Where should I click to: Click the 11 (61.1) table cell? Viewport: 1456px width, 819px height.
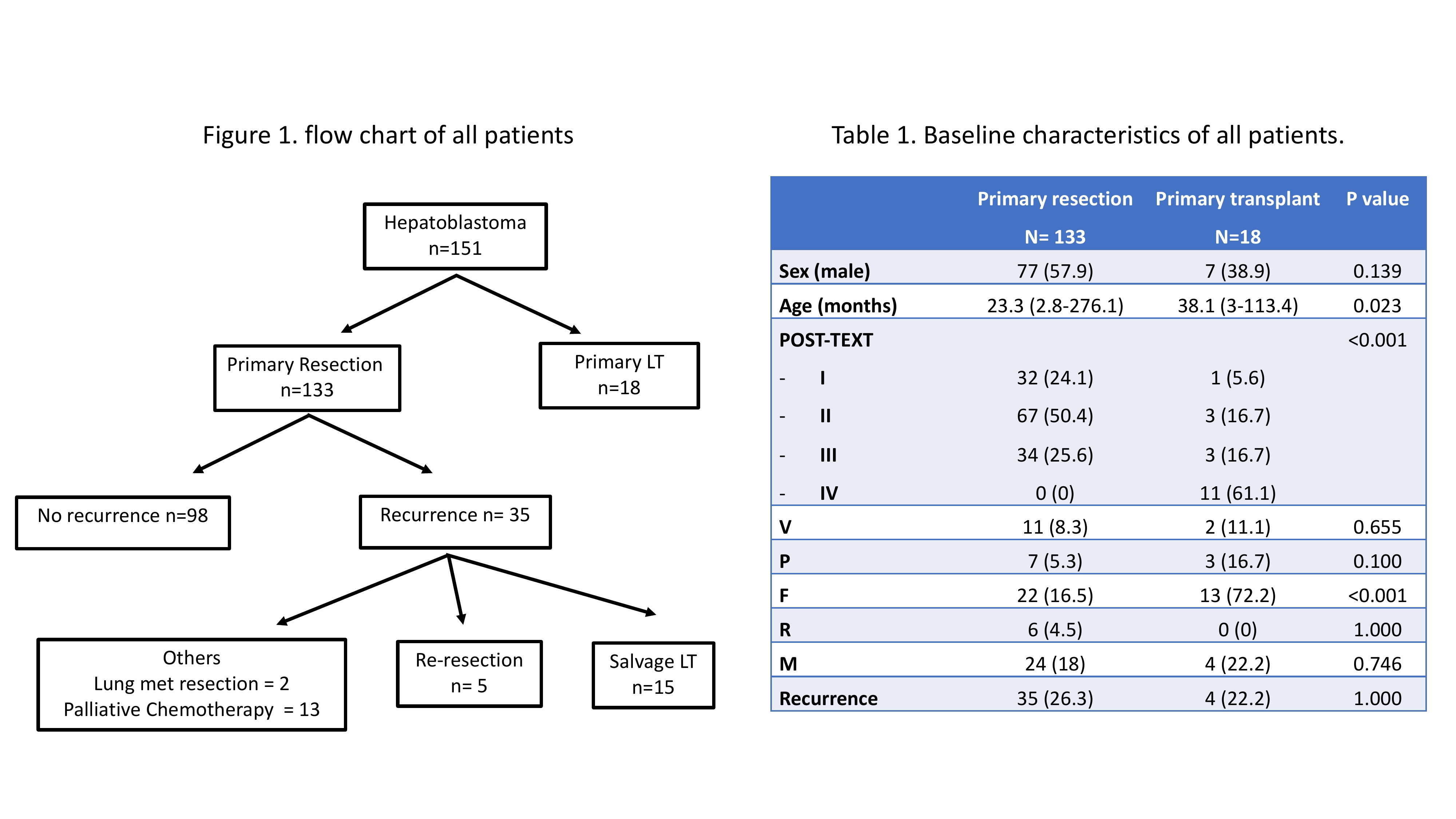(x=1237, y=494)
